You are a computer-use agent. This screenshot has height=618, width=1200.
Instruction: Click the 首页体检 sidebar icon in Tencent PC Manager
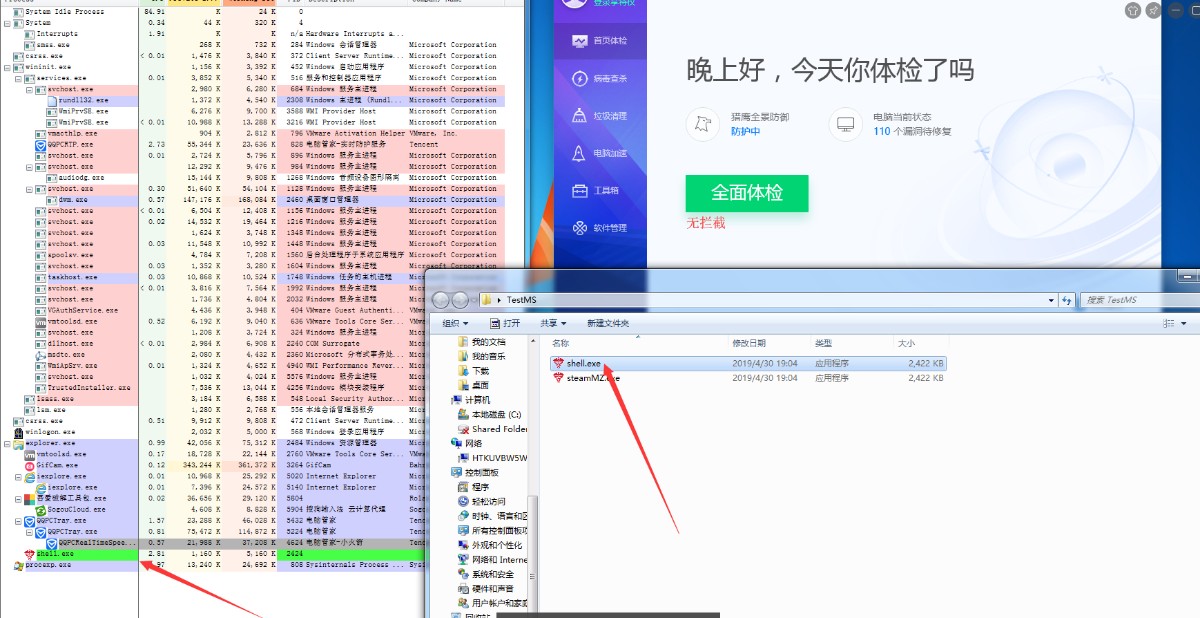pyautogui.click(x=581, y=41)
